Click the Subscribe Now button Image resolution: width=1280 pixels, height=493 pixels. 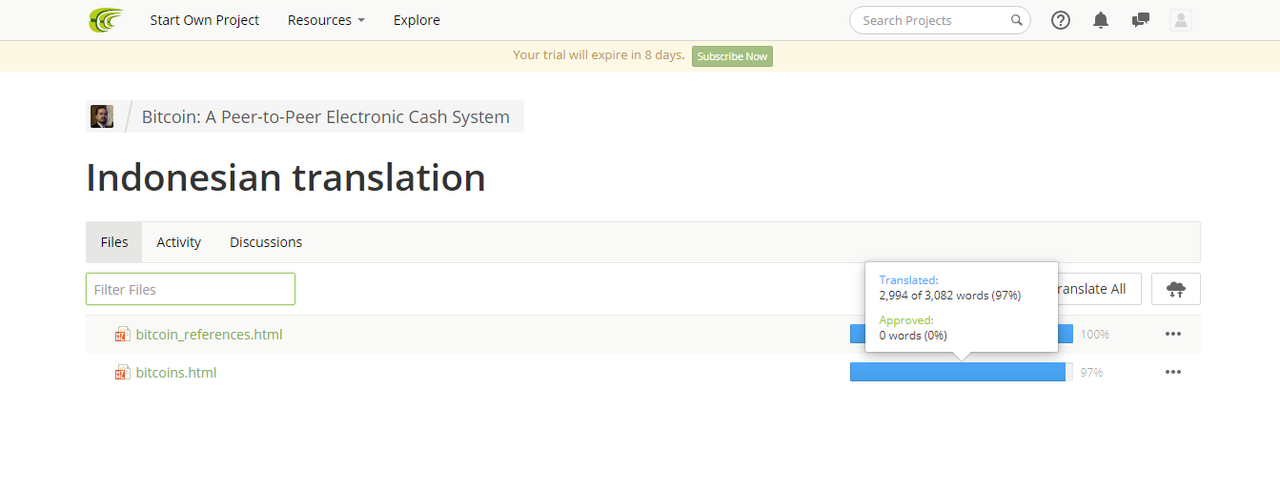pyautogui.click(x=732, y=56)
